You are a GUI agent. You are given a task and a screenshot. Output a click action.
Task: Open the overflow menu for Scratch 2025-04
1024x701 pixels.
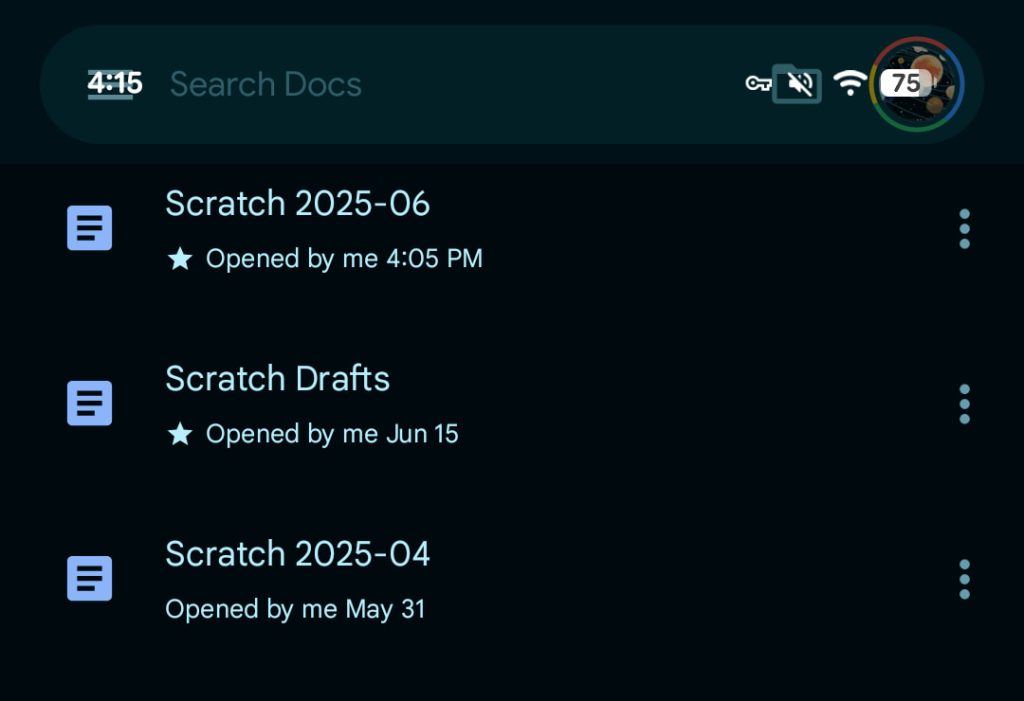point(963,577)
